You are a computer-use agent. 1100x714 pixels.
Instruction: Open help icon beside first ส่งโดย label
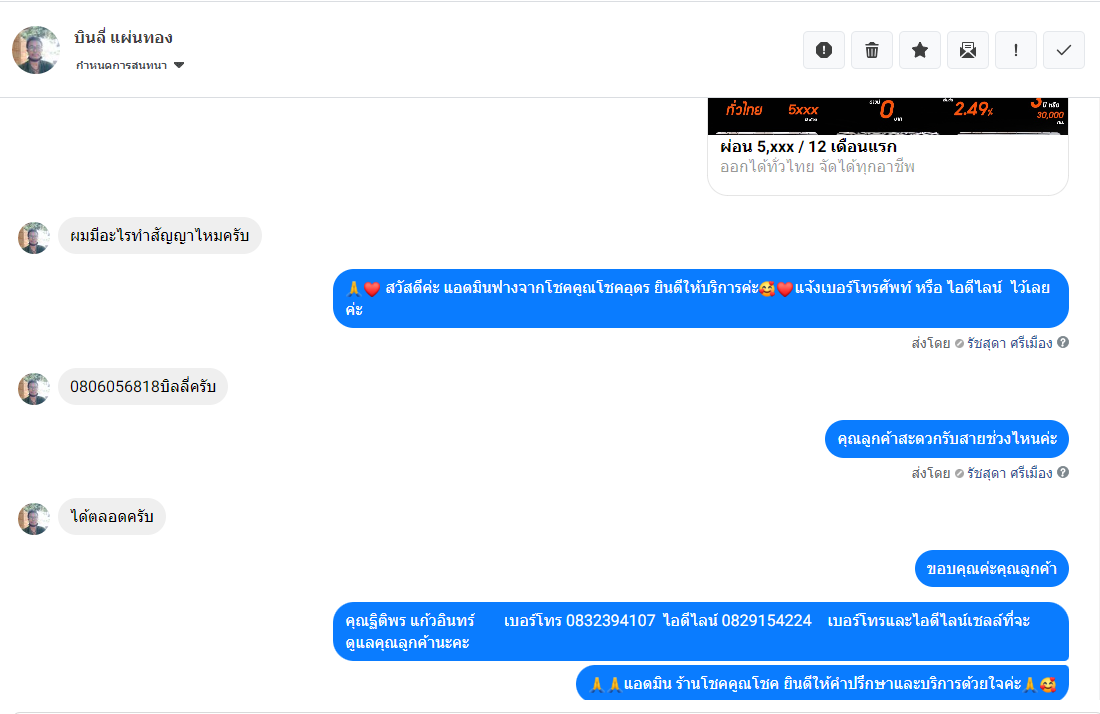(1063, 342)
